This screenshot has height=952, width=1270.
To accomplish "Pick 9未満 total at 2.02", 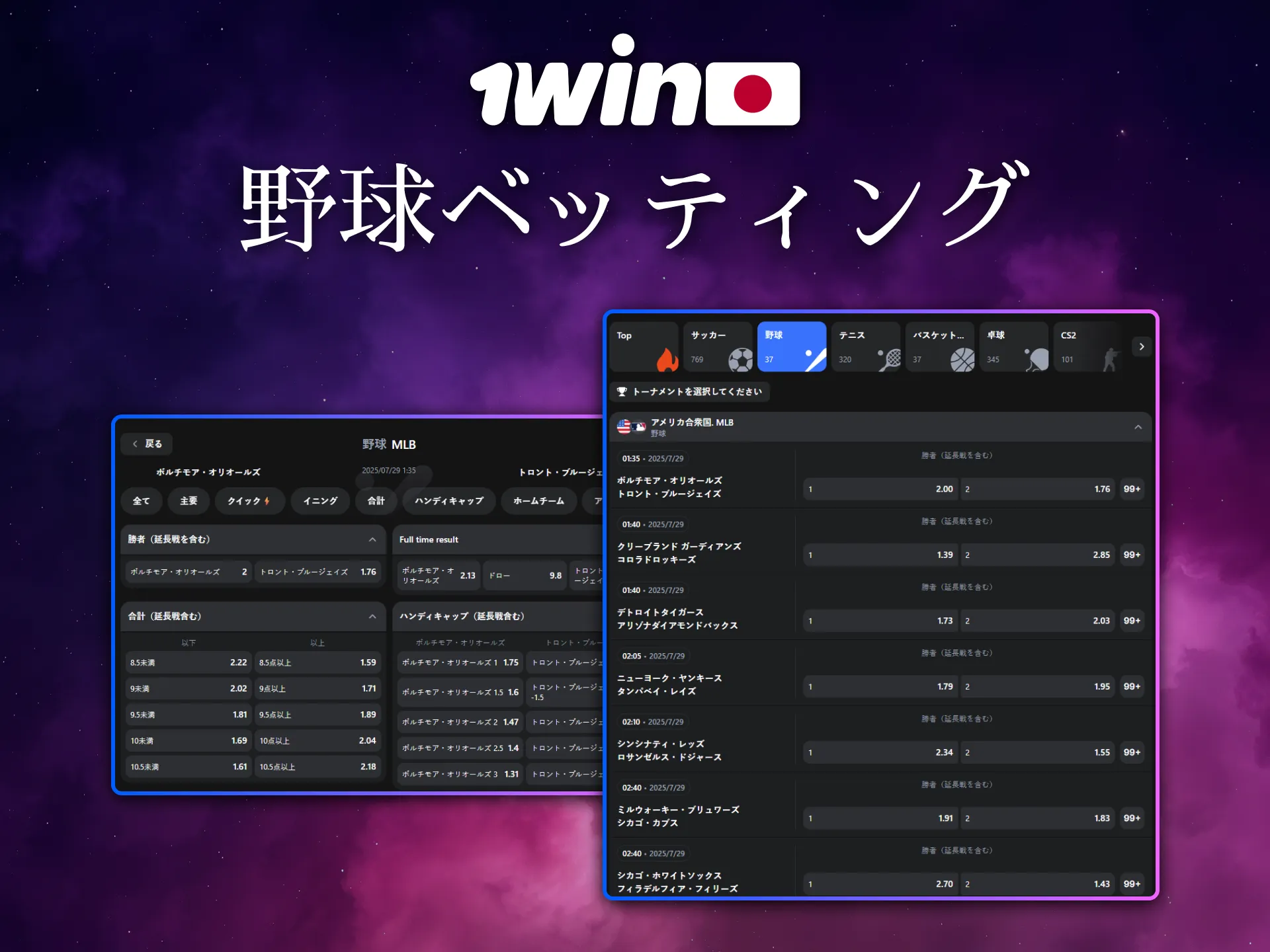I will tap(189, 688).
